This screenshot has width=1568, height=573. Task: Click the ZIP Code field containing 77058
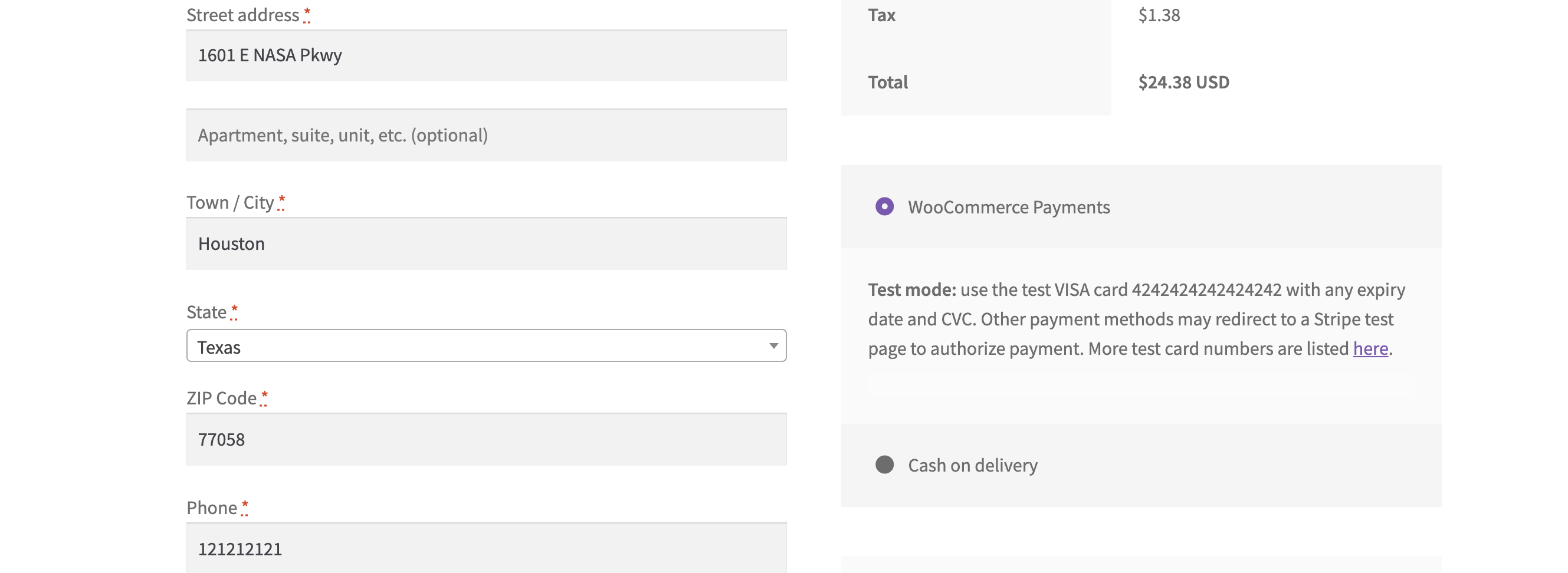pyautogui.click(x=487, y=439)
